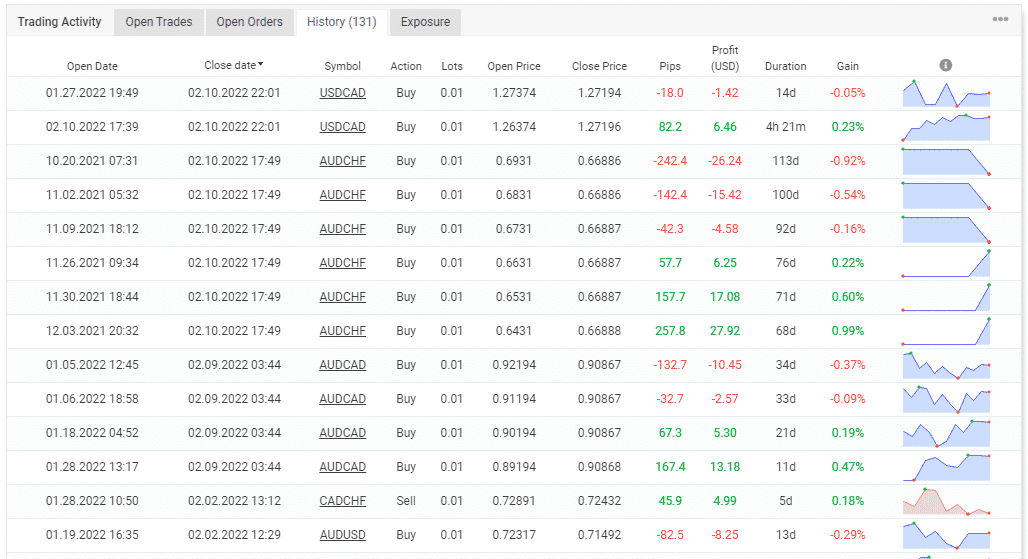Sort table by Action column
1028x559 pixels.
[x=406, y=66]
